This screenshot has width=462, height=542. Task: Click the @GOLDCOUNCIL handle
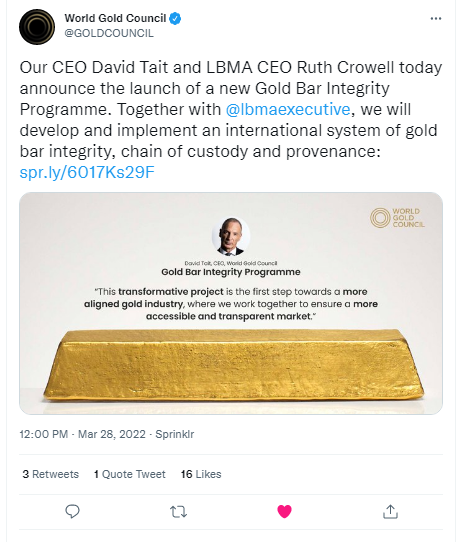tap(109, 33)
